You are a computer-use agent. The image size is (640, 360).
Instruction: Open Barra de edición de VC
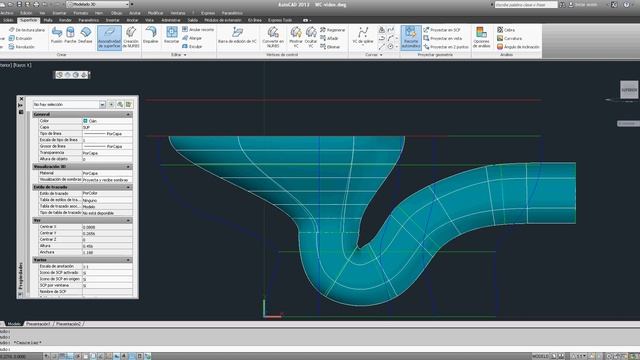[237, 36]
